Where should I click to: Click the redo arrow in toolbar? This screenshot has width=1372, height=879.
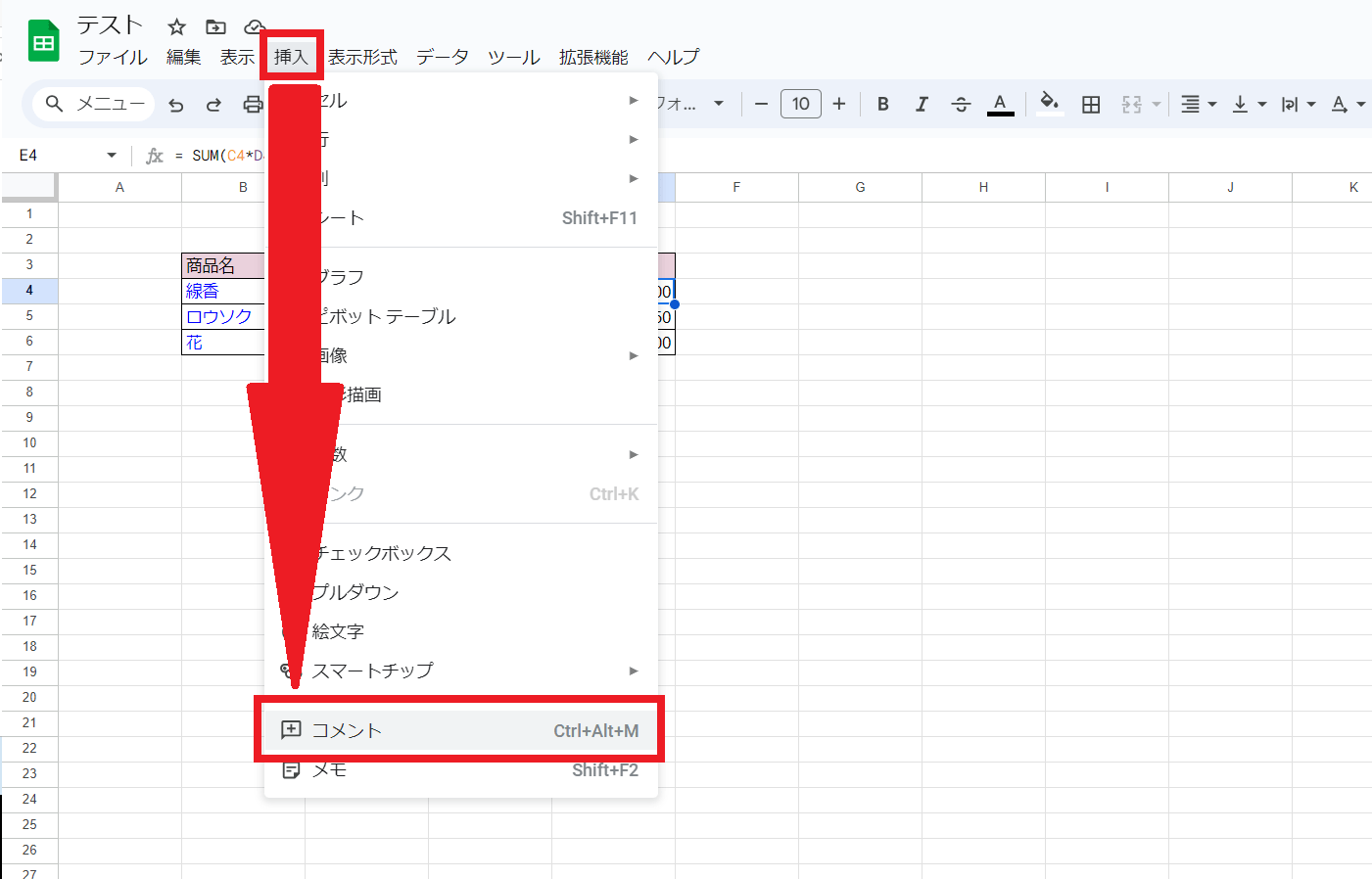tap(213, 105)
